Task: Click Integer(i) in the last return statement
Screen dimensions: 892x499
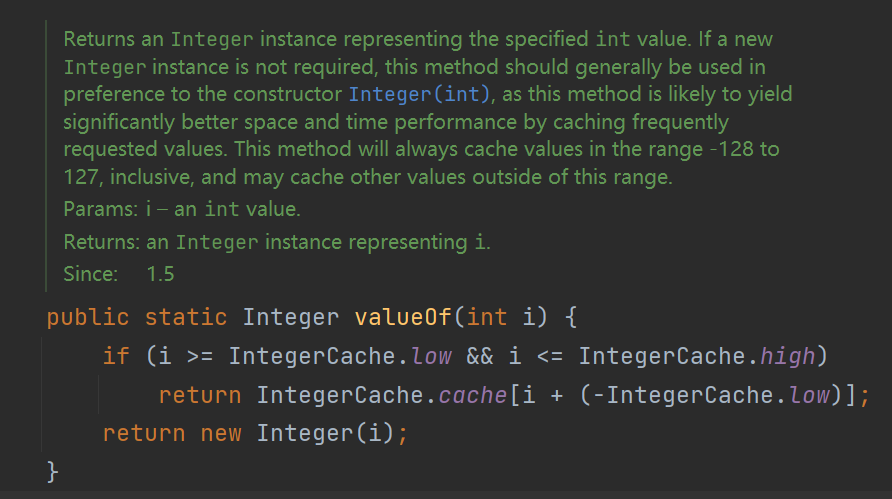Action: tap(320, 433)
